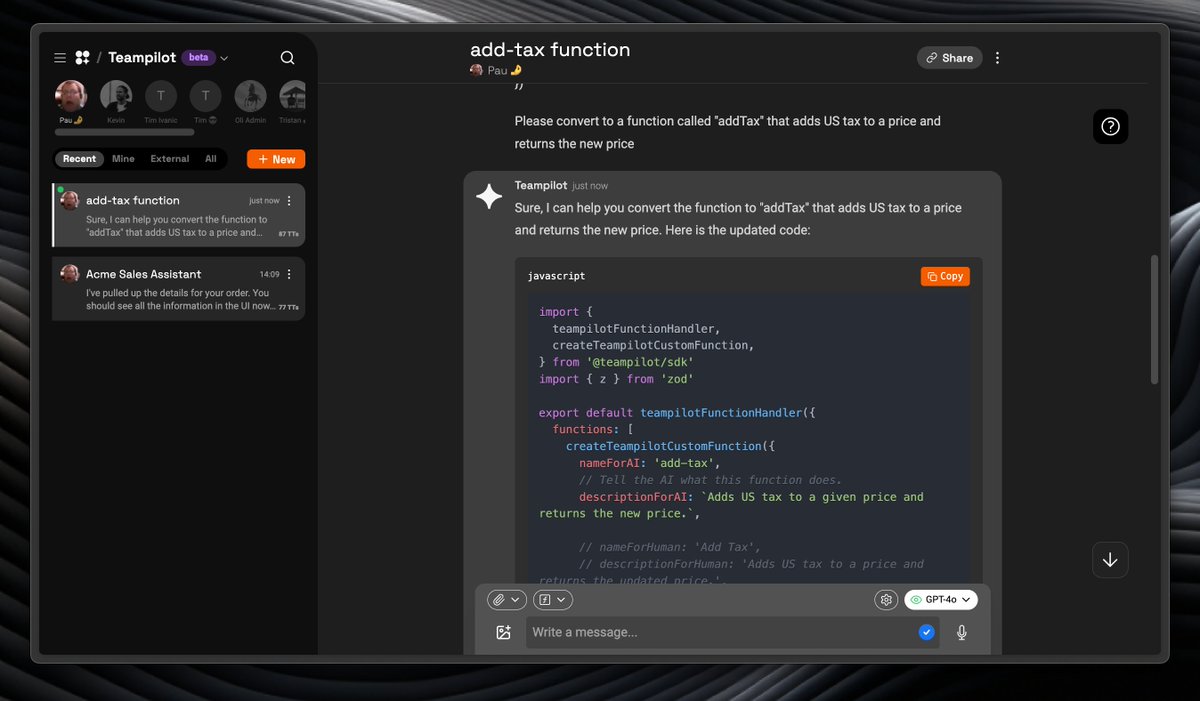Open the Acme Sales Assistant chat

pos(178,288)
